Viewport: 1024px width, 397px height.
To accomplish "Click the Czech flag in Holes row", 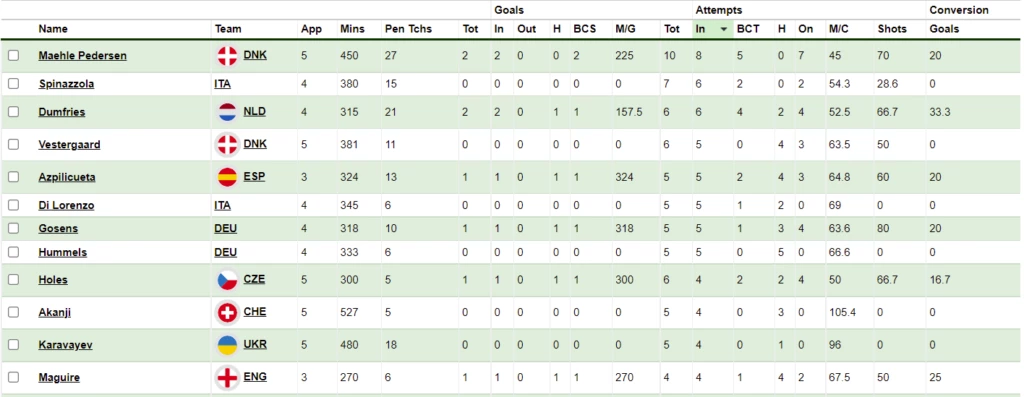I will tap(227, 280).
